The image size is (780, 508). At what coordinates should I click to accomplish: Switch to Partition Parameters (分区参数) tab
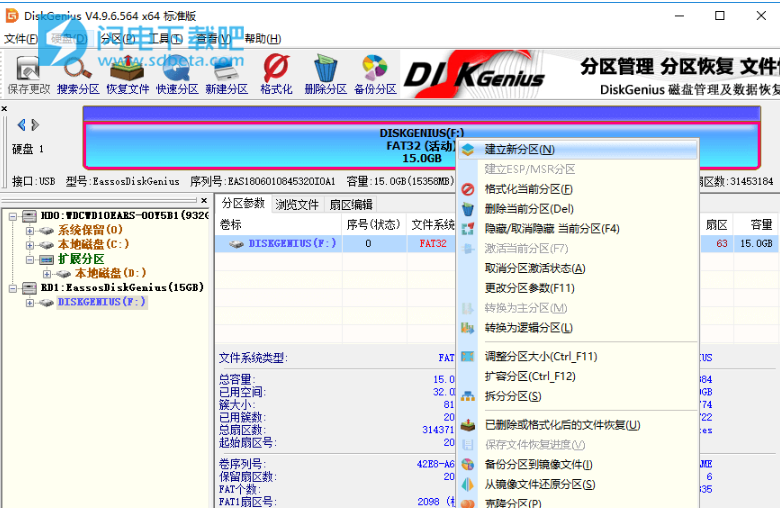(x=243, y=203)
